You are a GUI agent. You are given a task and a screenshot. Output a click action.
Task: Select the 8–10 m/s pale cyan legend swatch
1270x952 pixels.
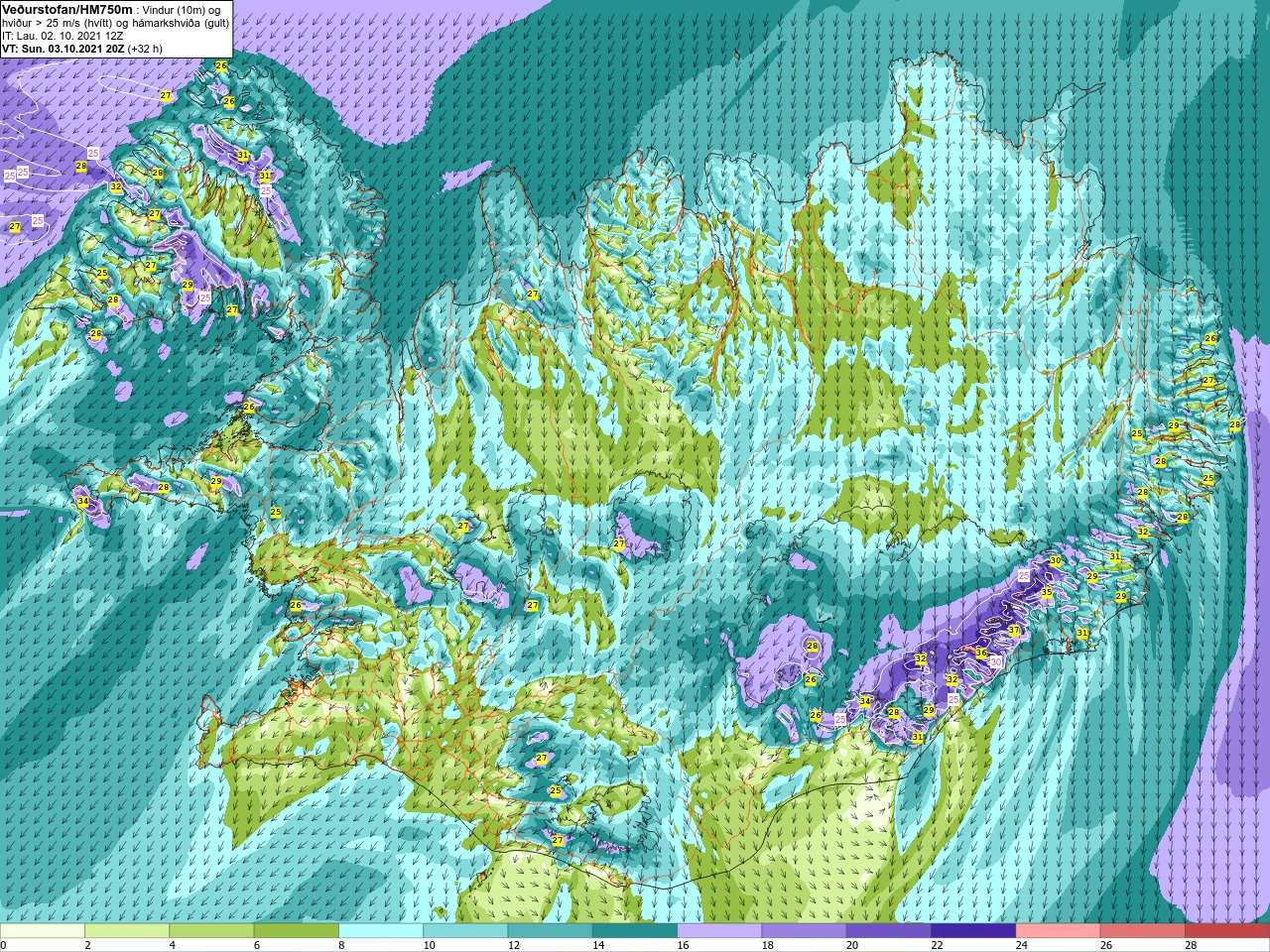point(381,931)
